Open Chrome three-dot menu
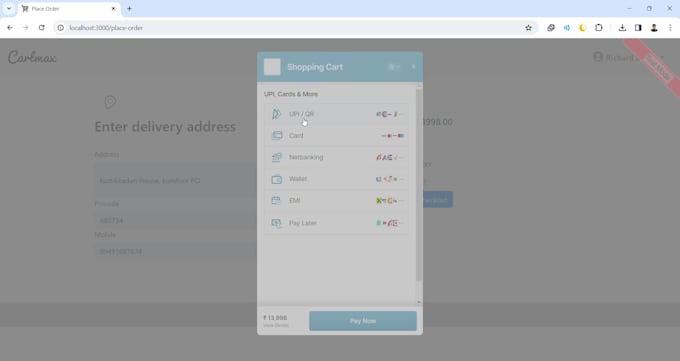Image resolution: width=680 pixels, height=361 pixels. click(x=670, y=28)
